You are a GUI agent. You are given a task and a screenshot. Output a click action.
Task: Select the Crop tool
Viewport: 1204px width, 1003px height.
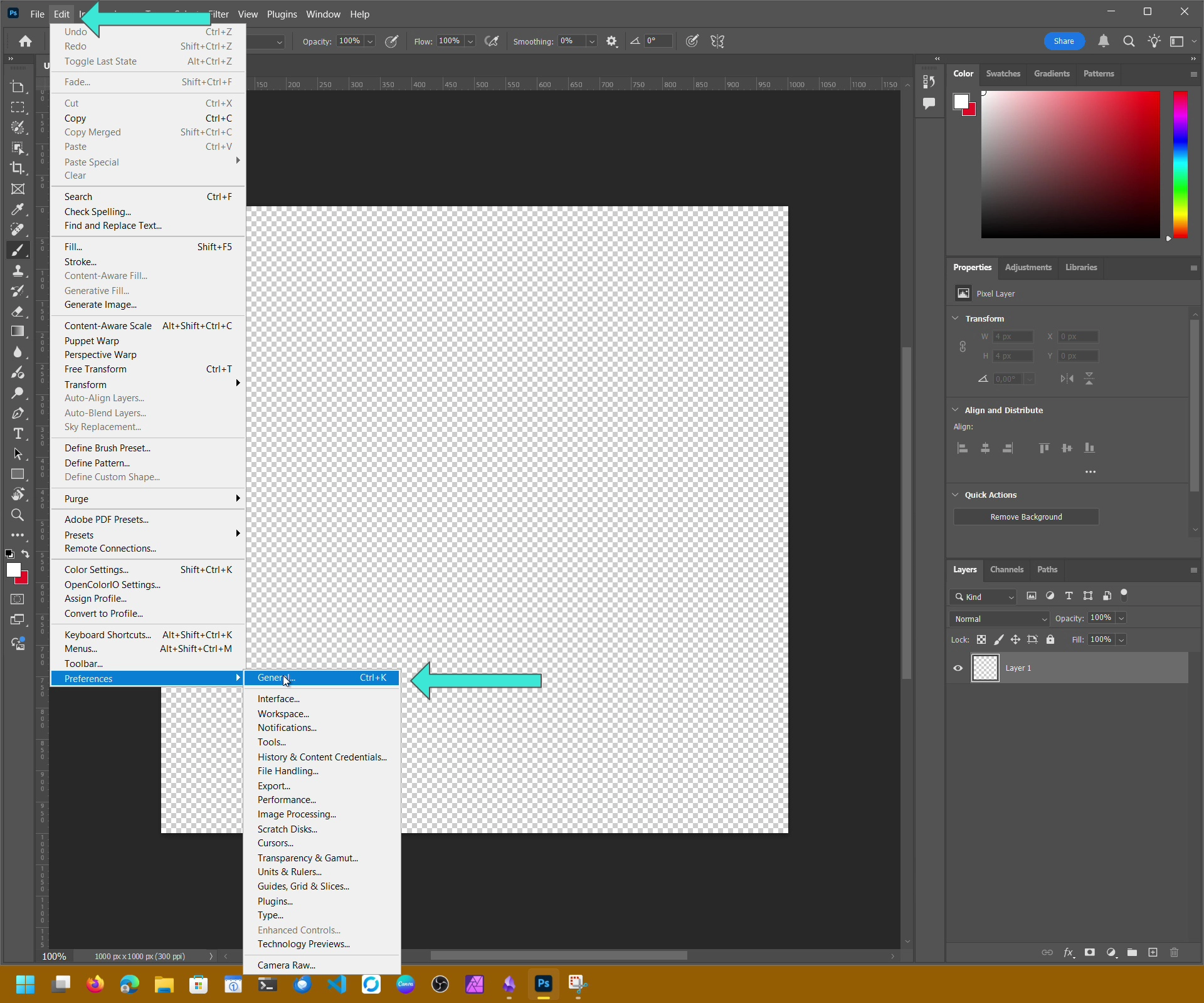(x=18, y=168)
